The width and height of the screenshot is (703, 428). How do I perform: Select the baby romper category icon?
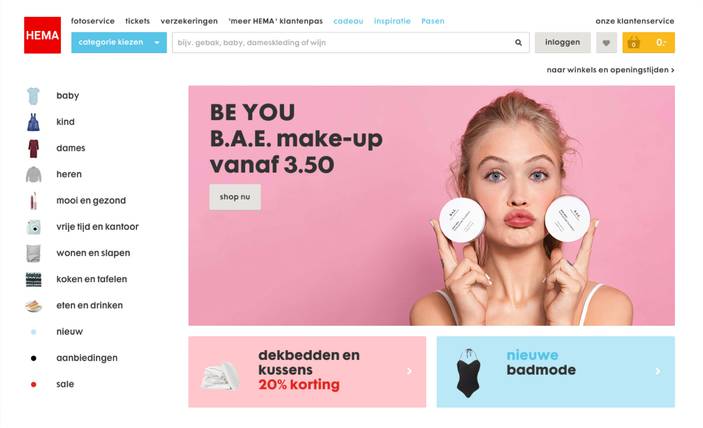pyautogui.click(x=33, y=96)
